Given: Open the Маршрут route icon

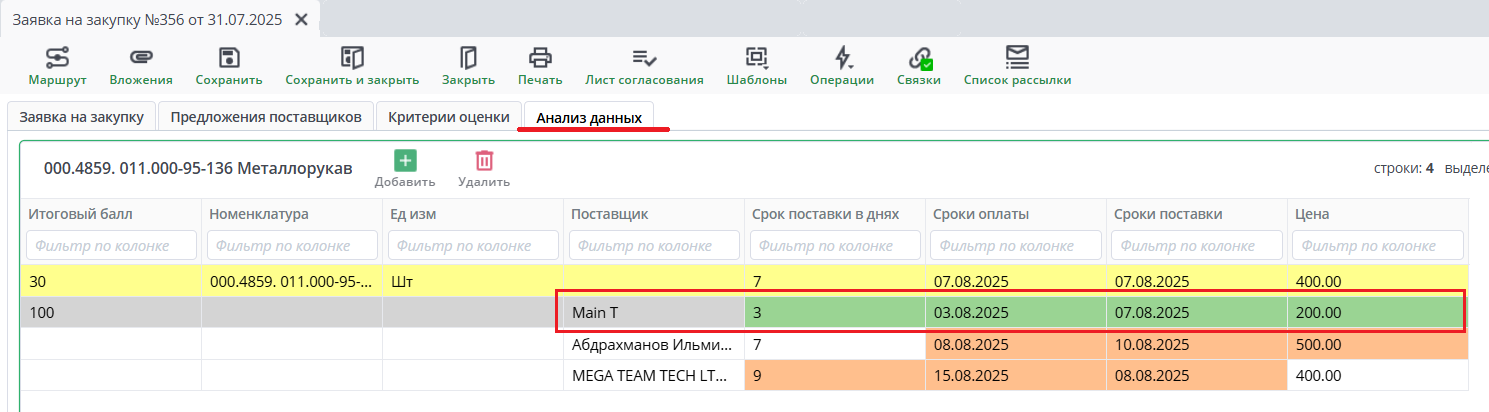Looking at the screenshot, I should 57,58.
